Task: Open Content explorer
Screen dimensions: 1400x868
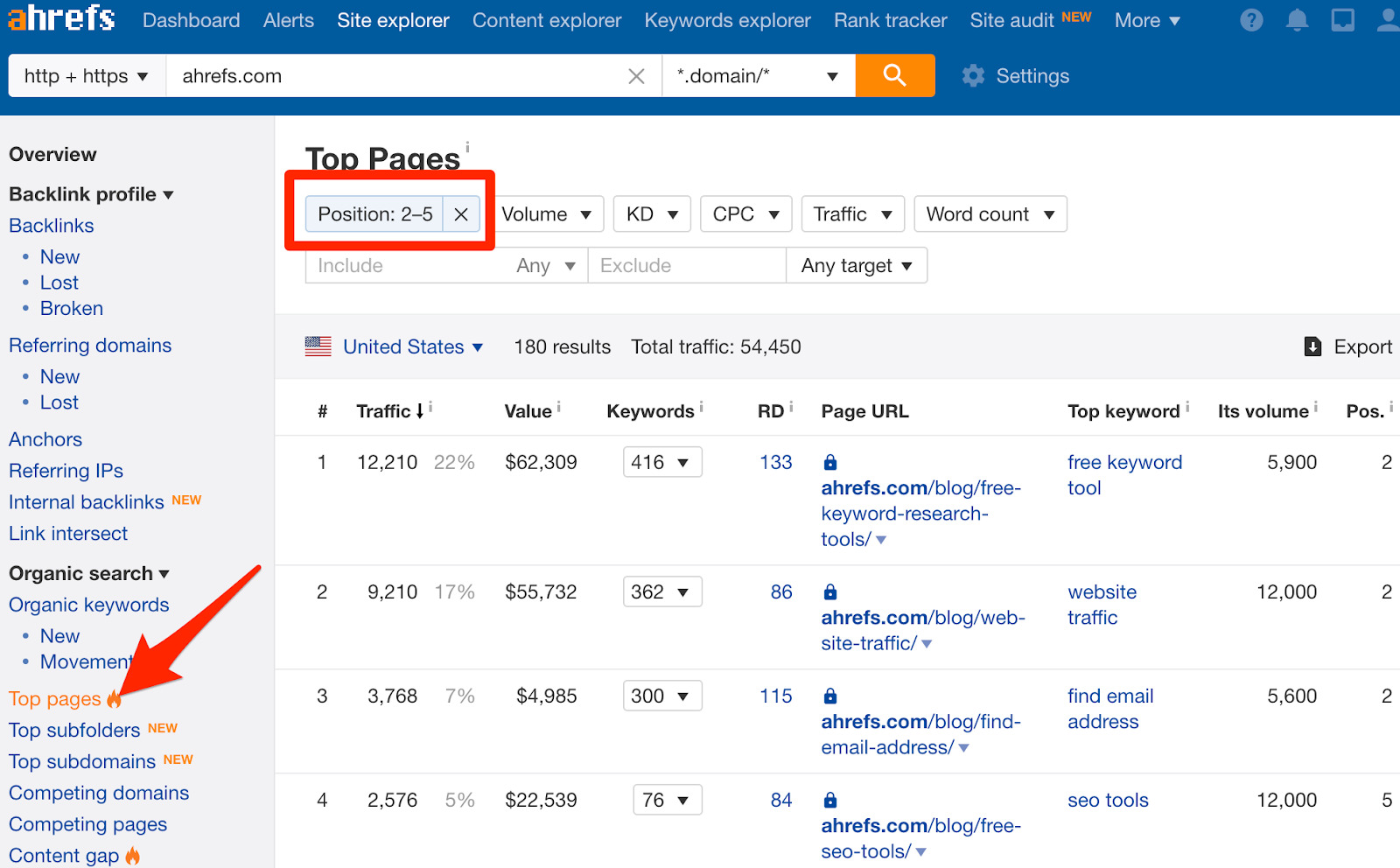Action: (x=547, y=20)
